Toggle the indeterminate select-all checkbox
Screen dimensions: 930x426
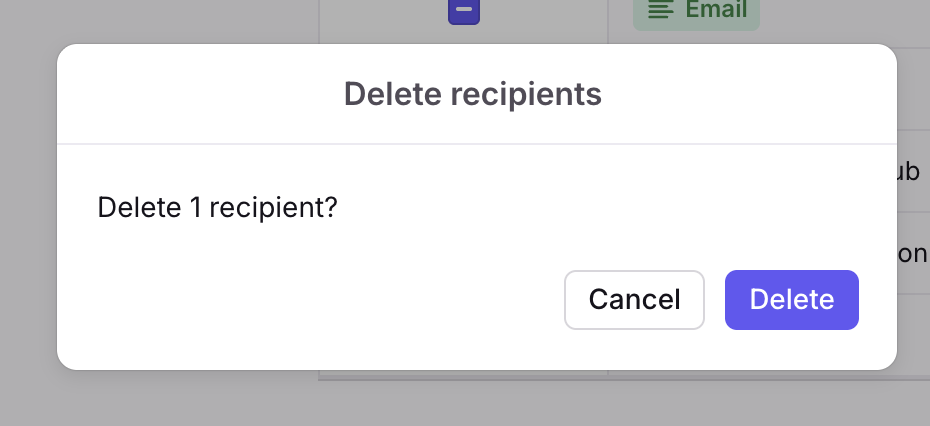464,9
